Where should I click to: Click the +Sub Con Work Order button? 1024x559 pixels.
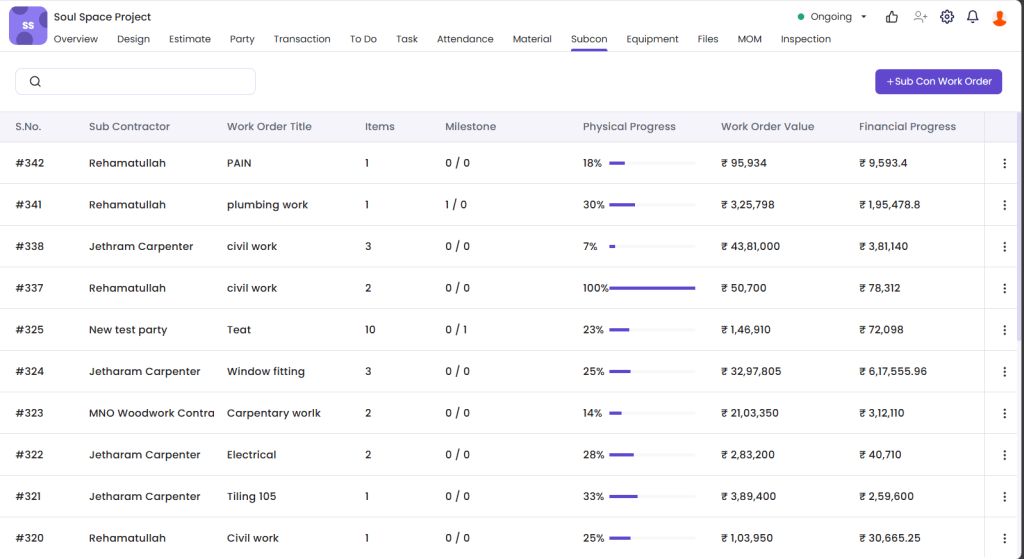[938, 82]
